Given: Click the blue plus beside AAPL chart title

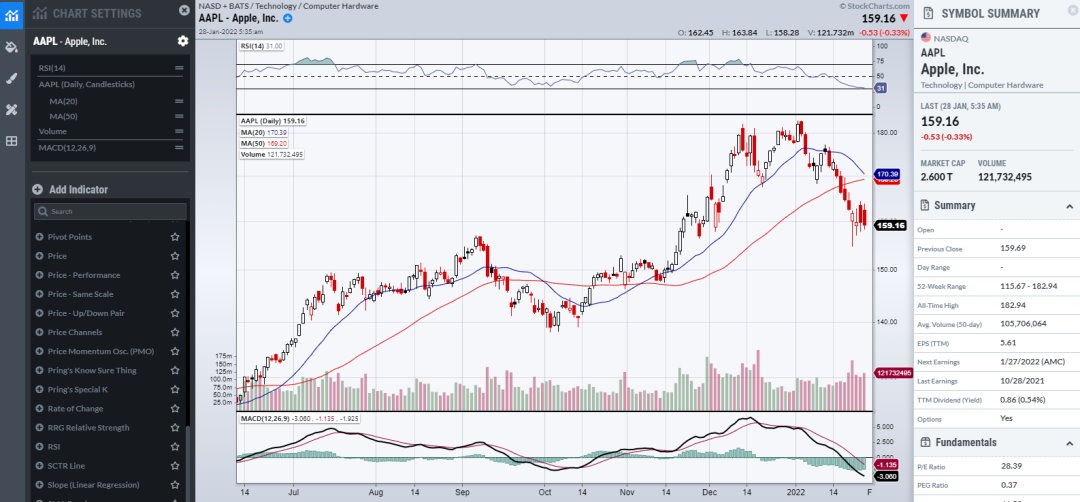Looking at the screenshot, I should 288,18.
